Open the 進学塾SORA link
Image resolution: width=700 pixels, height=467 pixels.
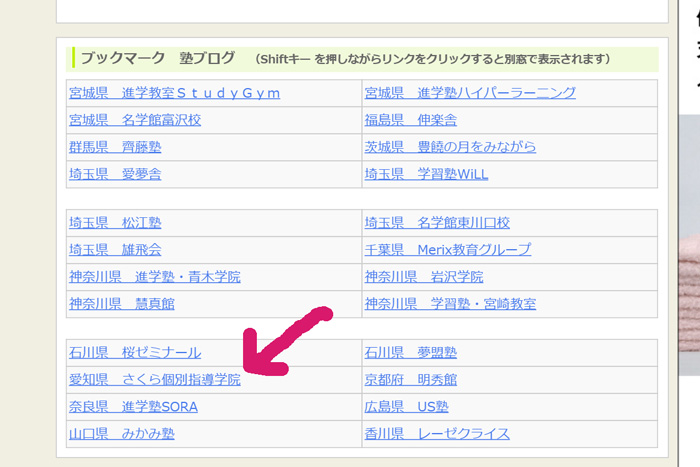[133, 407]
